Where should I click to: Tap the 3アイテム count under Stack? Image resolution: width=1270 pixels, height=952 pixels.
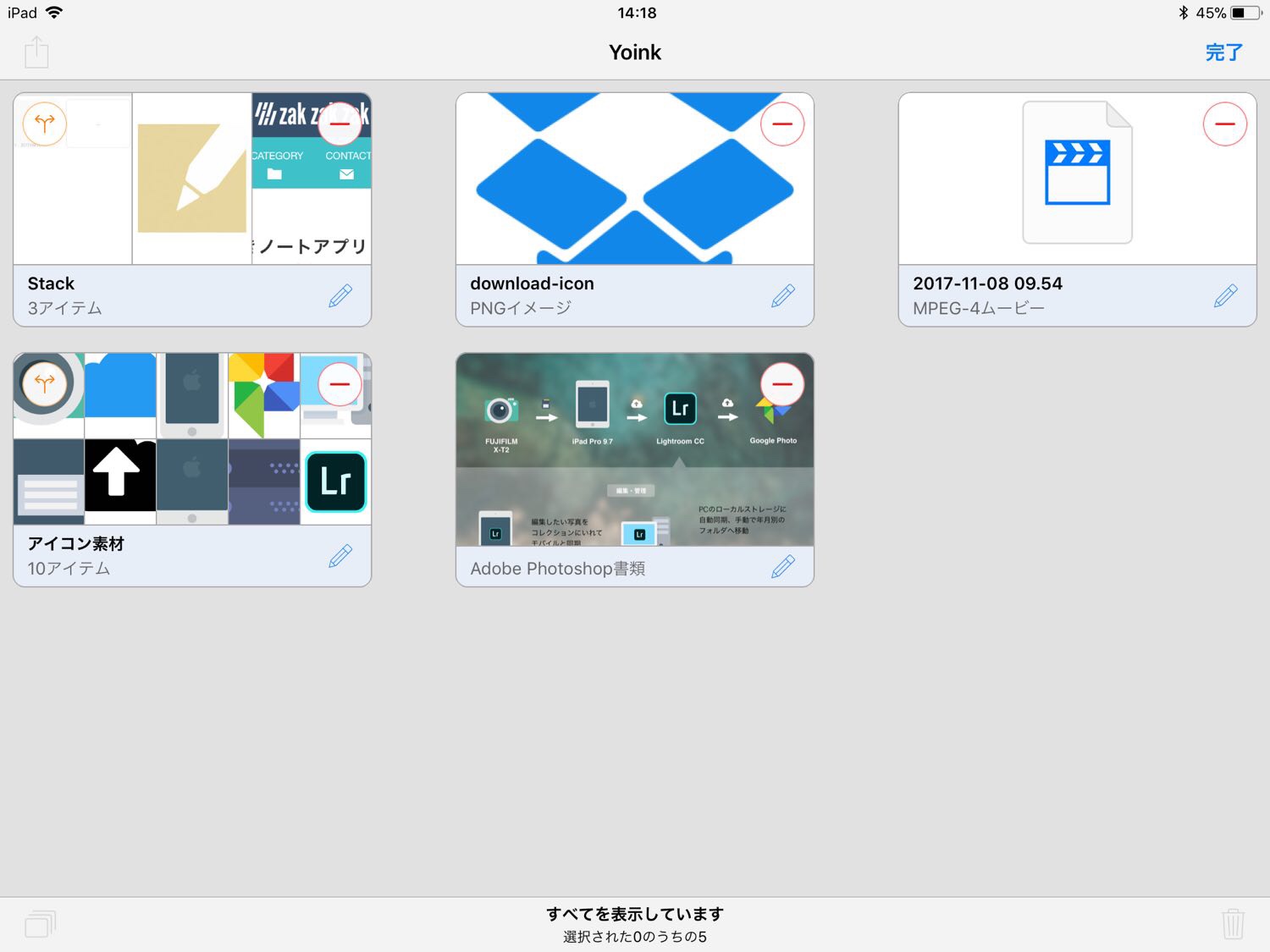coord(64,308)
